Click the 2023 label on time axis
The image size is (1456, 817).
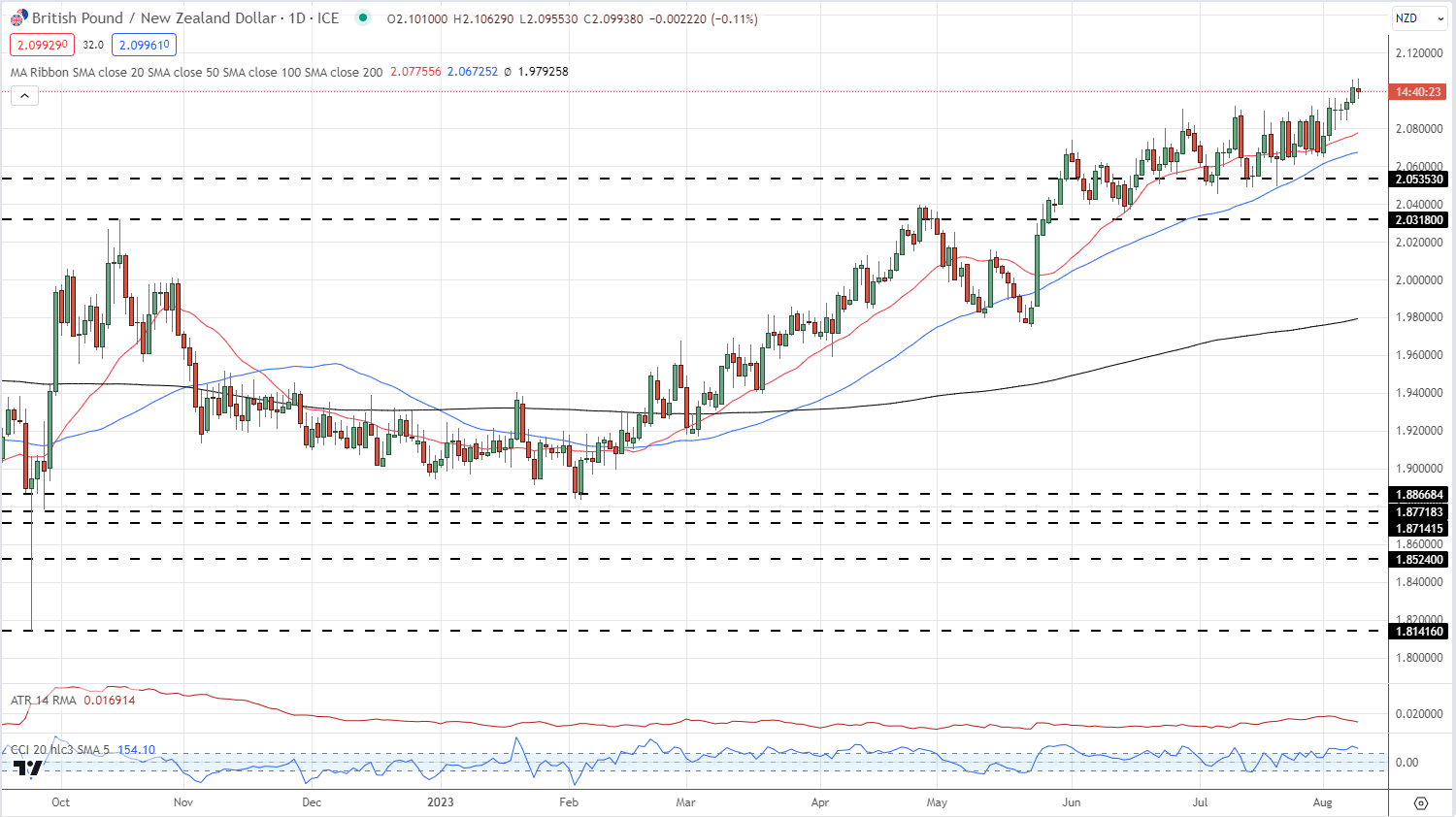441,802
